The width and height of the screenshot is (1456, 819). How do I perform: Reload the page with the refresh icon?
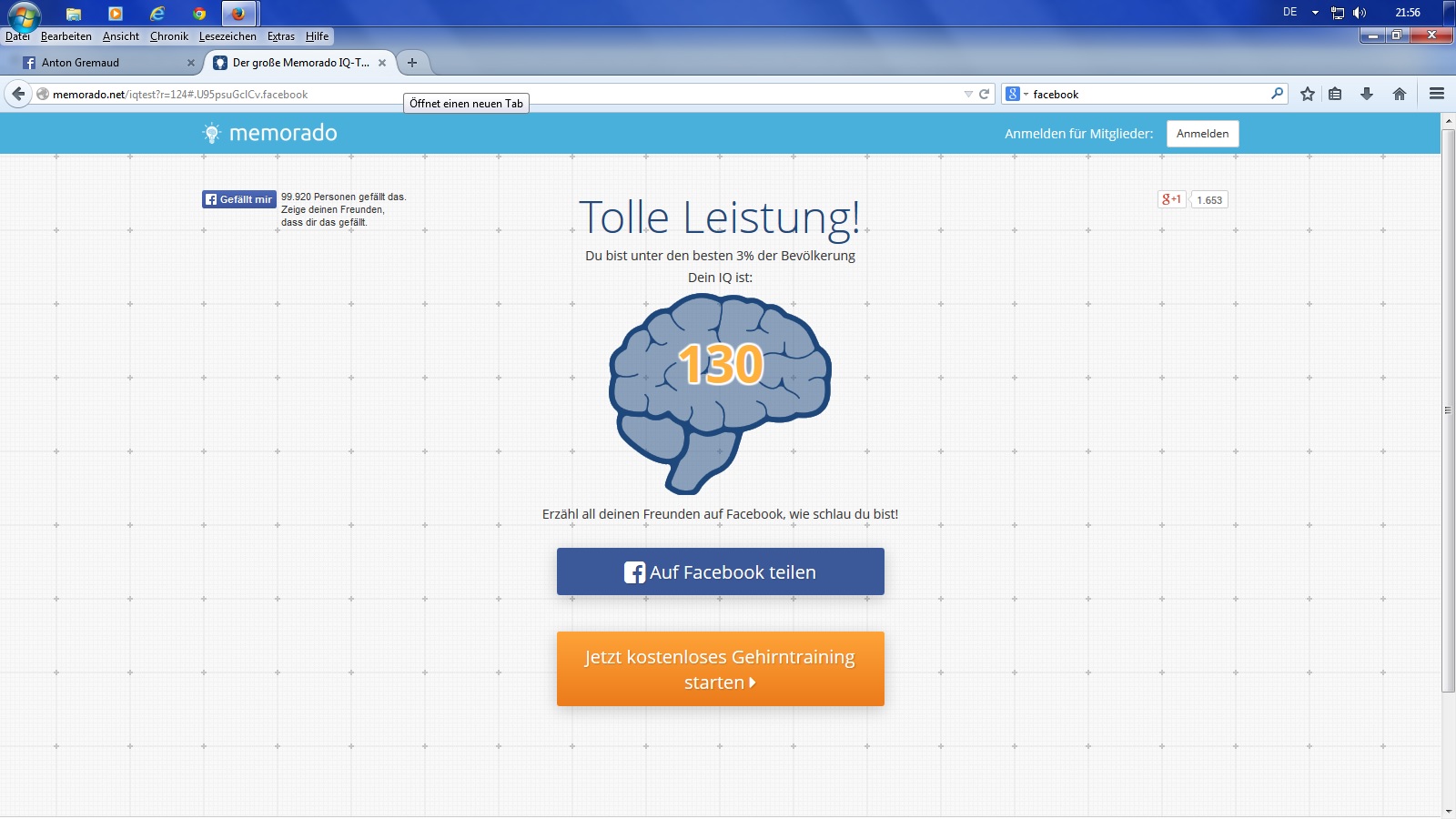(x=984, y=94)
